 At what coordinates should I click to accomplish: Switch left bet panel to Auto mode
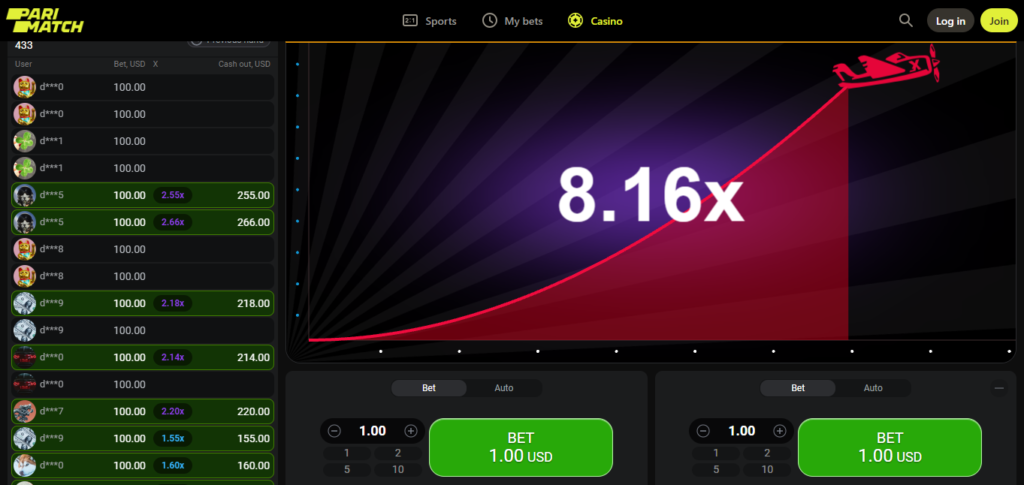tap(504, 388)
